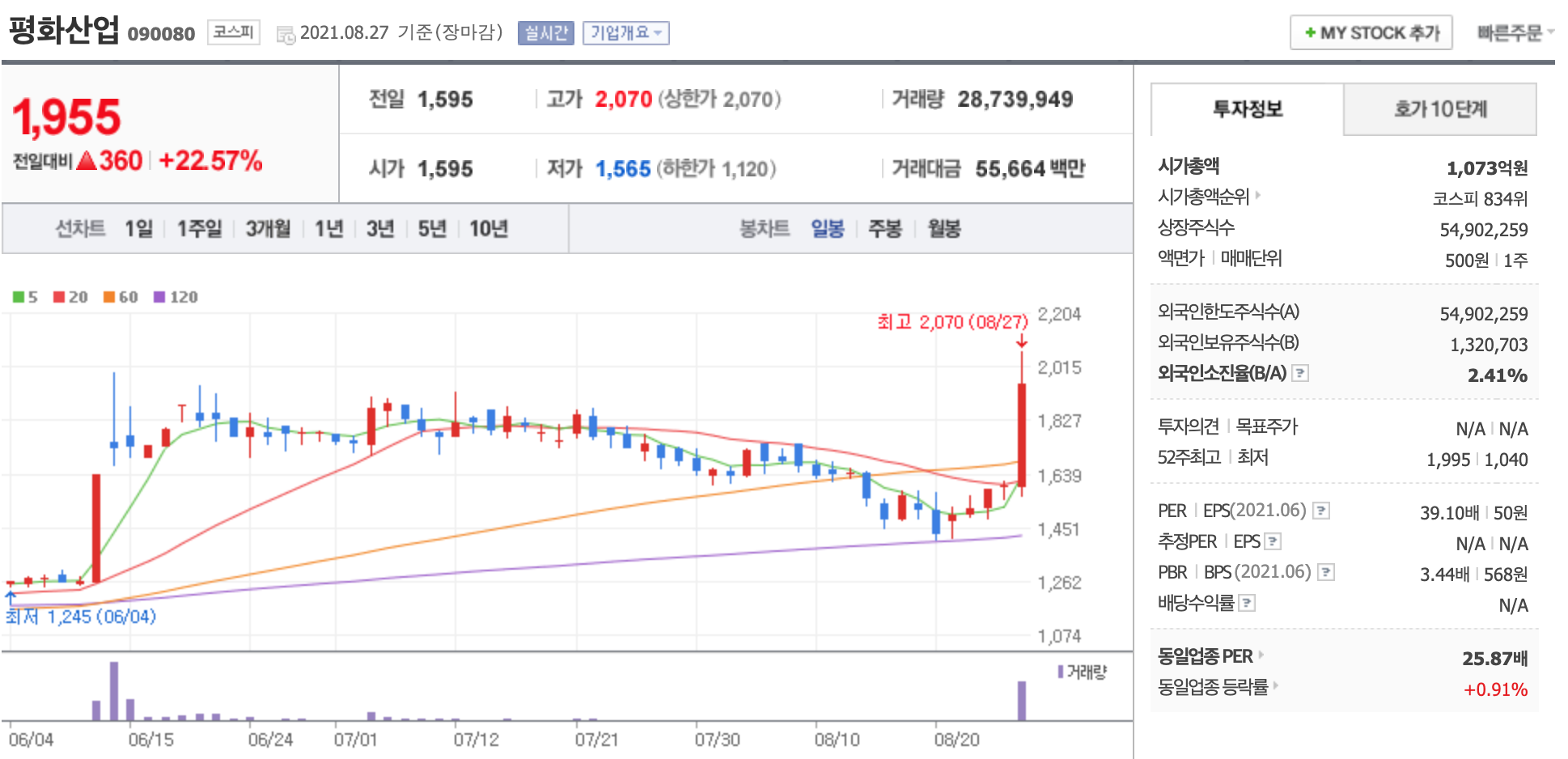Open help icon beside 외국인소진율(B/A)
Viewport: 1568px width, 759px height.
(x=1300, y=373)
